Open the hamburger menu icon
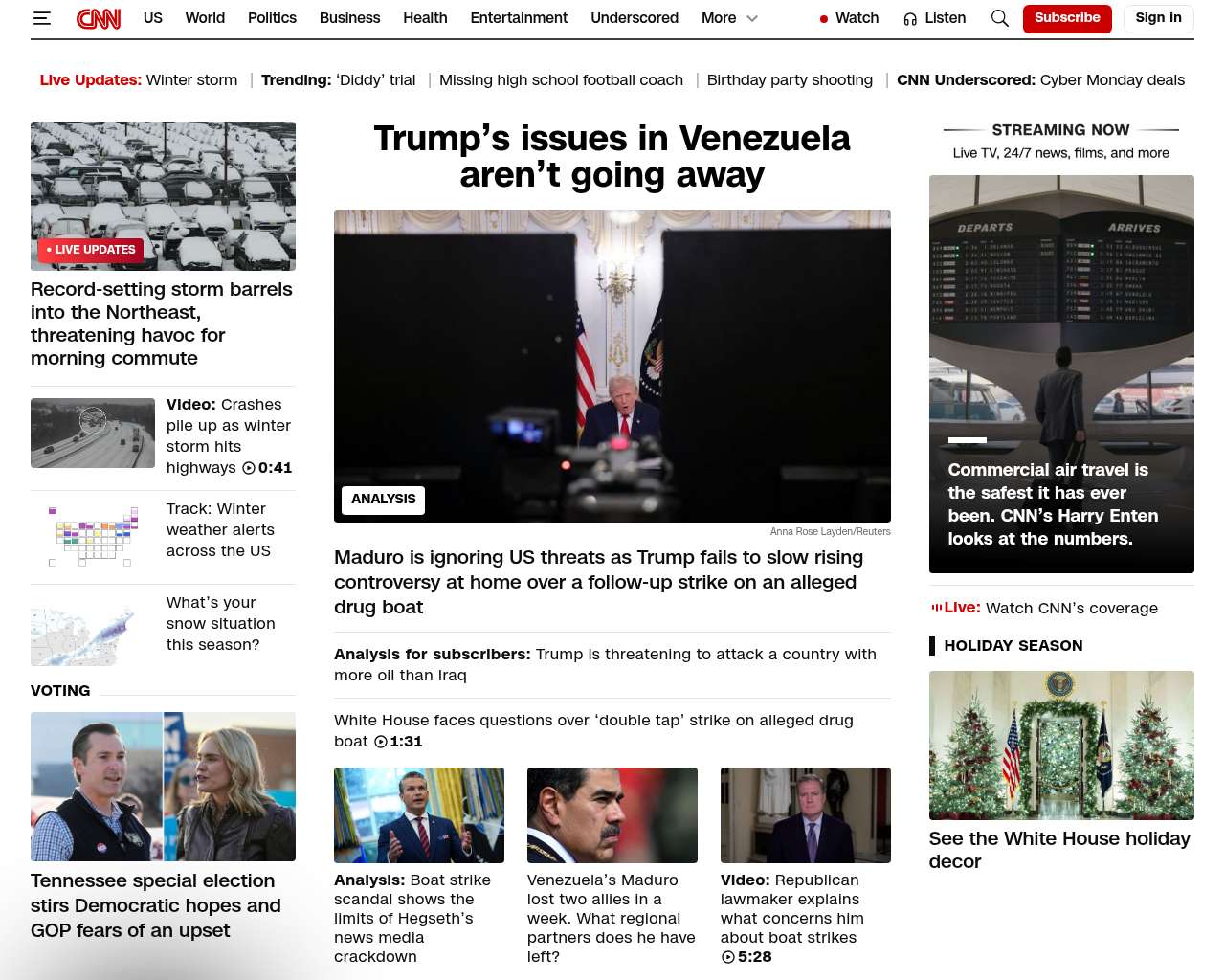The height and width of the screenshot is (980, 1225). [x=41, y=18]
